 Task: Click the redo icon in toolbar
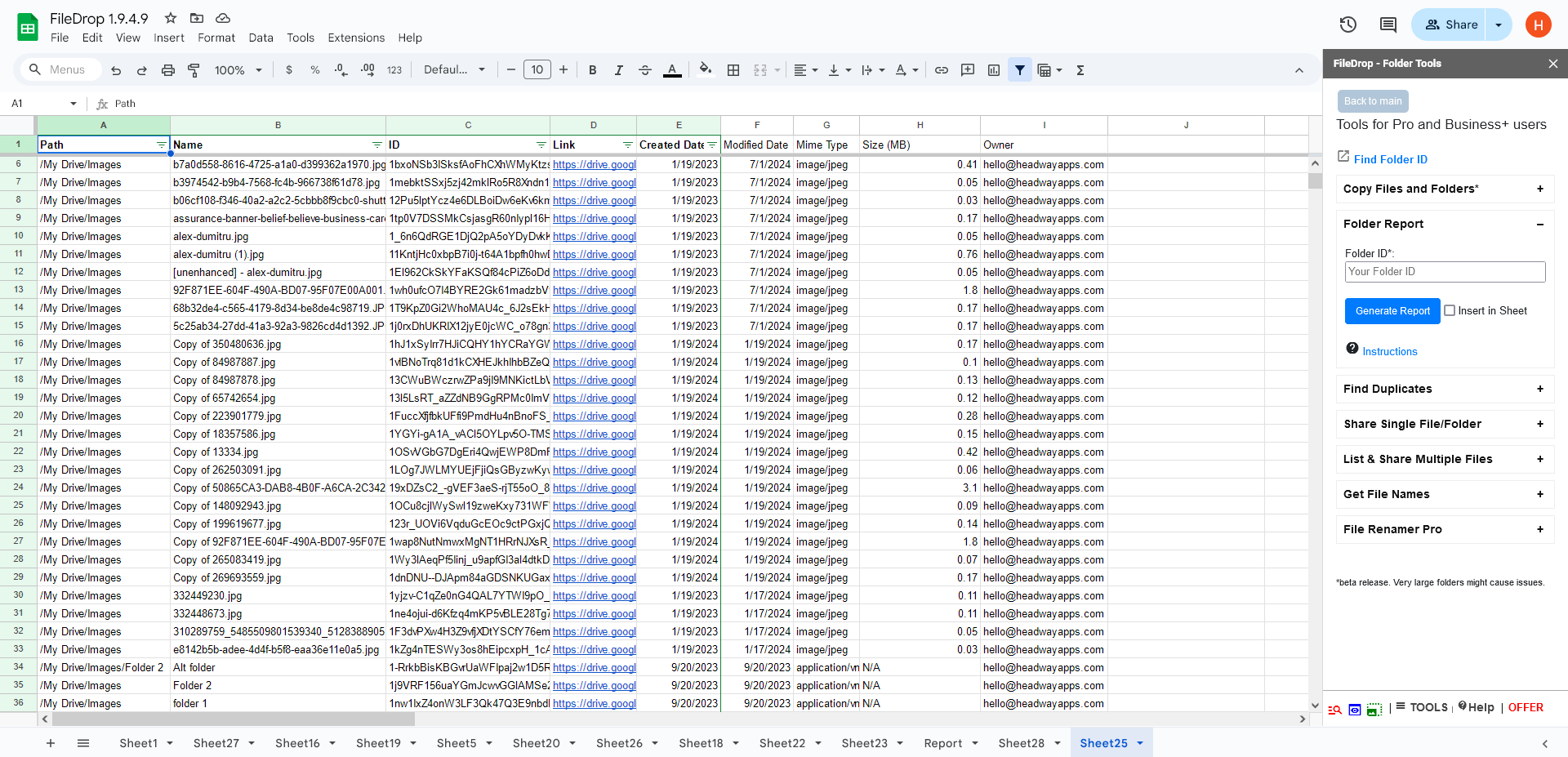[142, 70]
